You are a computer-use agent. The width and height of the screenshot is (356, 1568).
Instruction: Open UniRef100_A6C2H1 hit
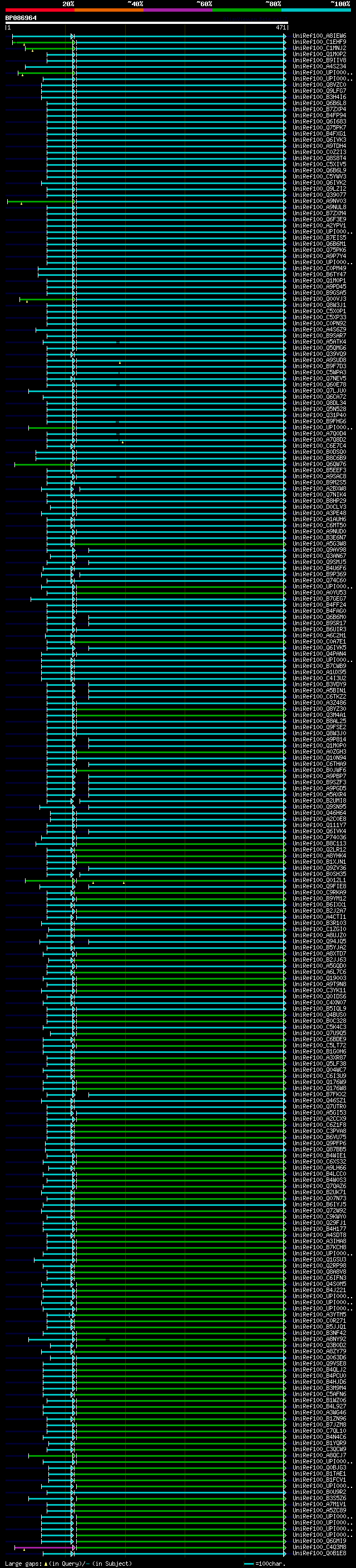click(319, 635)
